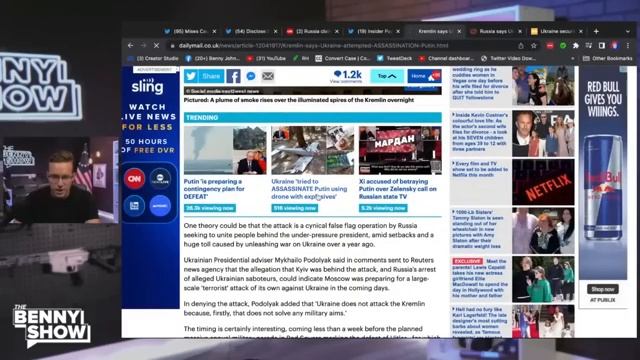The width and height of the screenshot is (640, 360).
Task: Share the article on Facebook
Action: 233,76
